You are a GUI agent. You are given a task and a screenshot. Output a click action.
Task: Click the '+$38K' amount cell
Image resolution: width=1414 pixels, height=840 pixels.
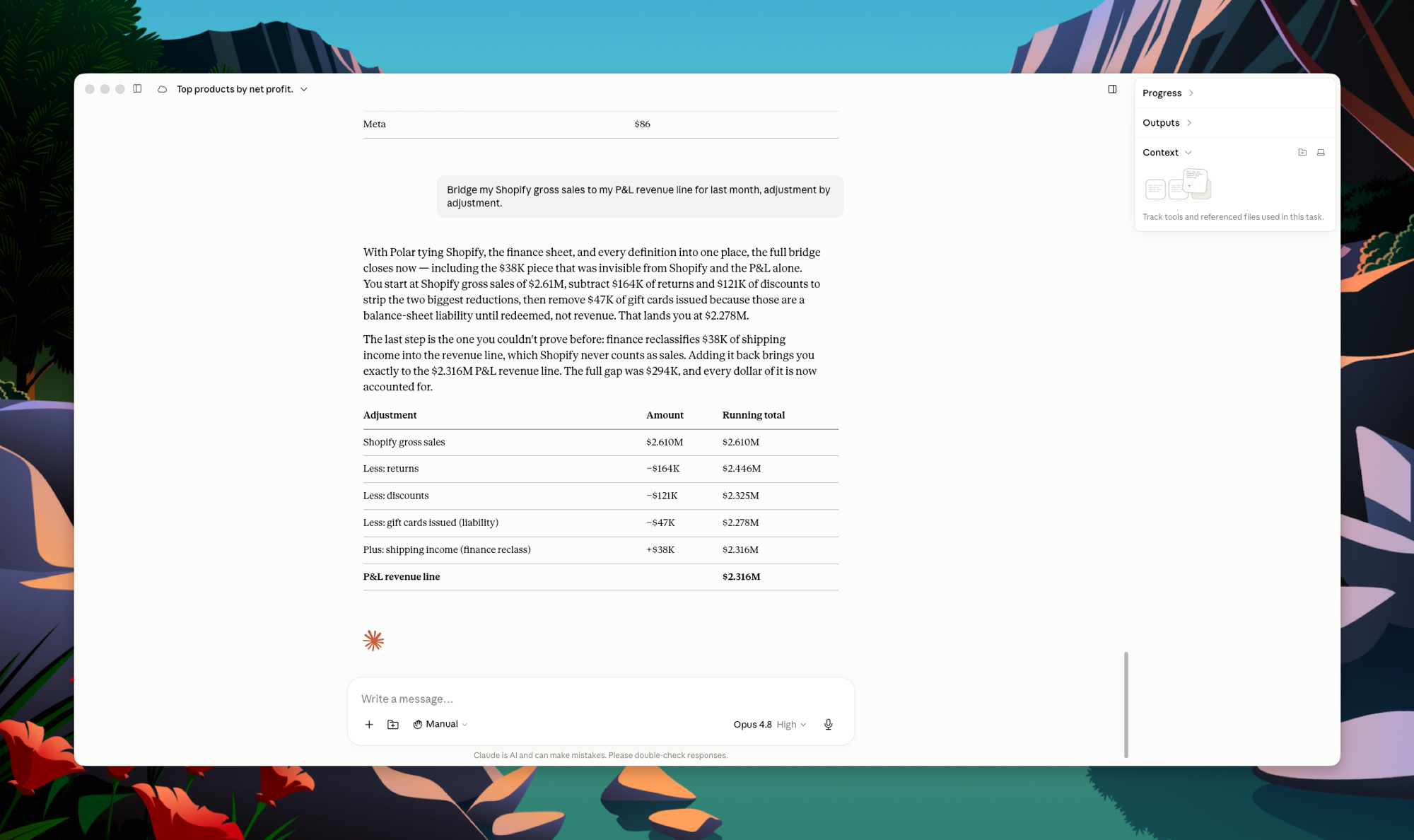(660, 549)
